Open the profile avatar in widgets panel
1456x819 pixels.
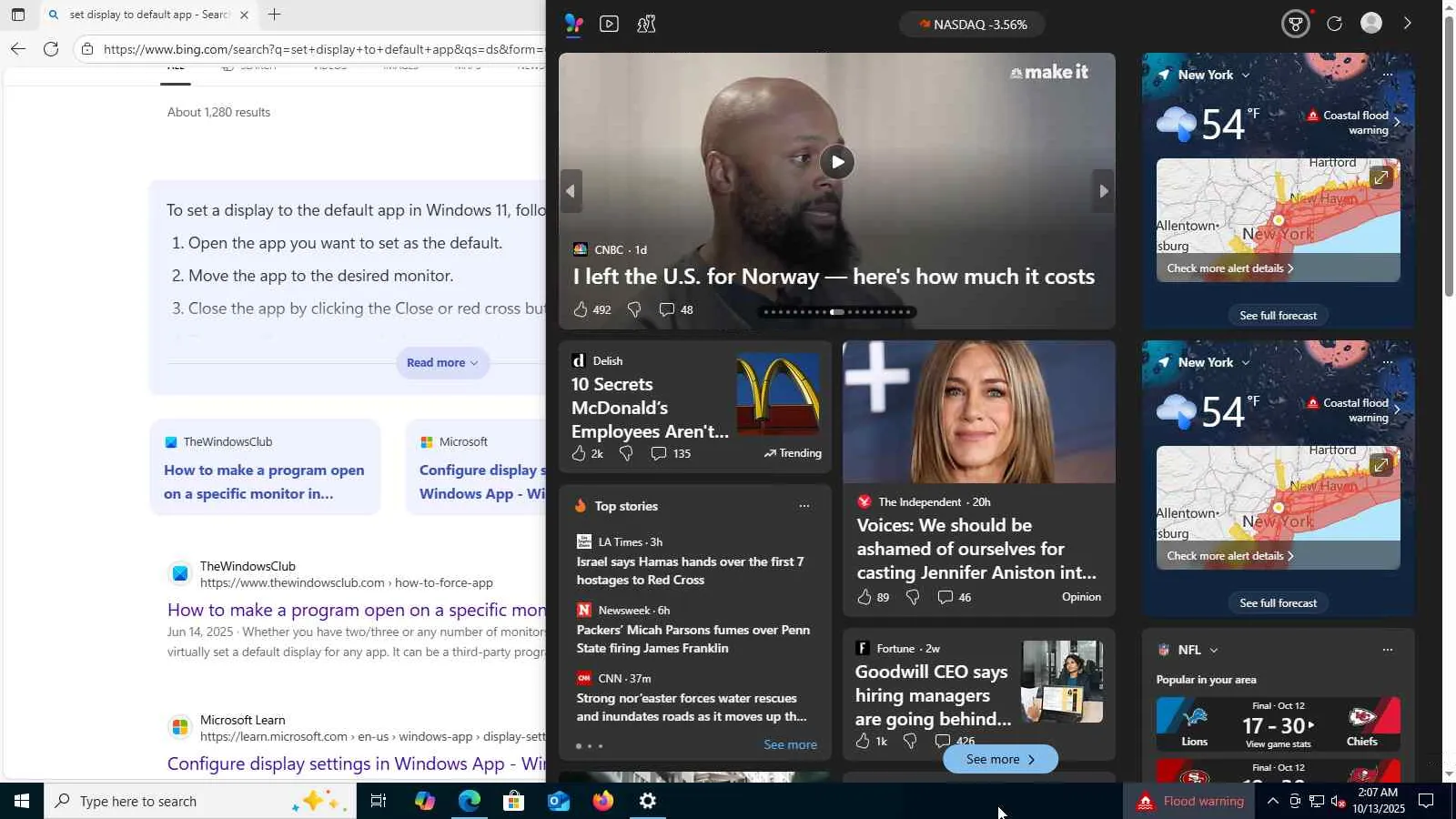tap(1371, 23)
